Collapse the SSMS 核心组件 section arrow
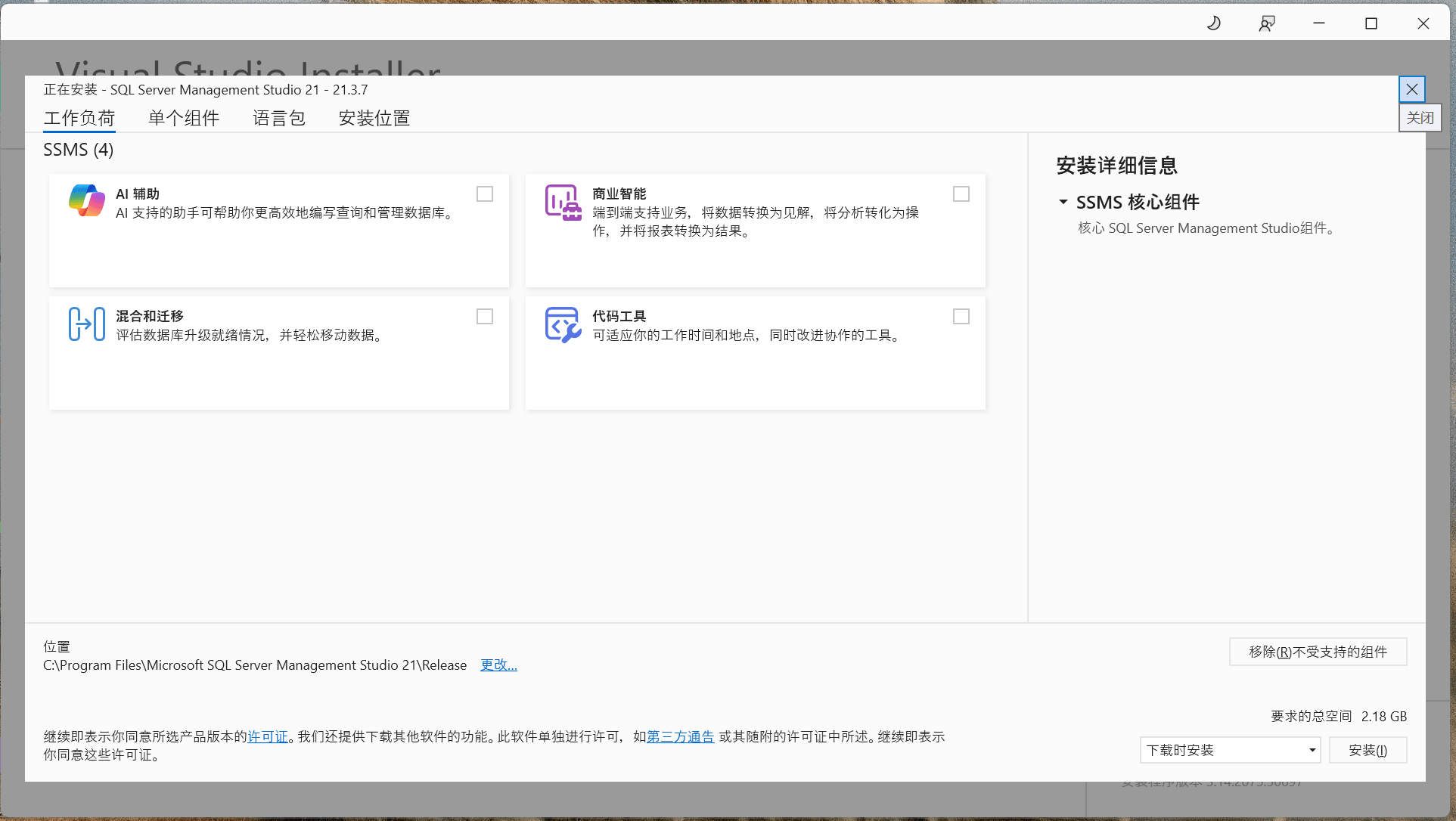Screen dimensions: 1456x821 point(1063,202)
